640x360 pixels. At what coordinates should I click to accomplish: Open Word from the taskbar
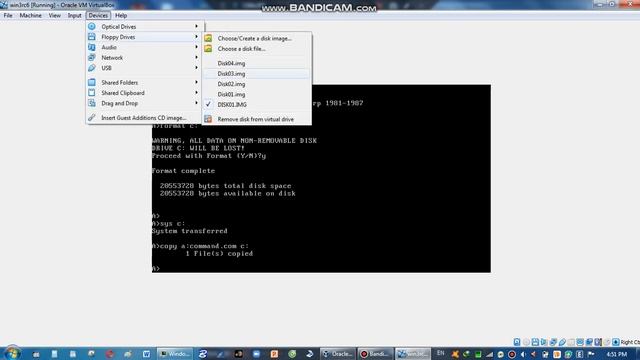pyautogui.click(x=146, y=354)
